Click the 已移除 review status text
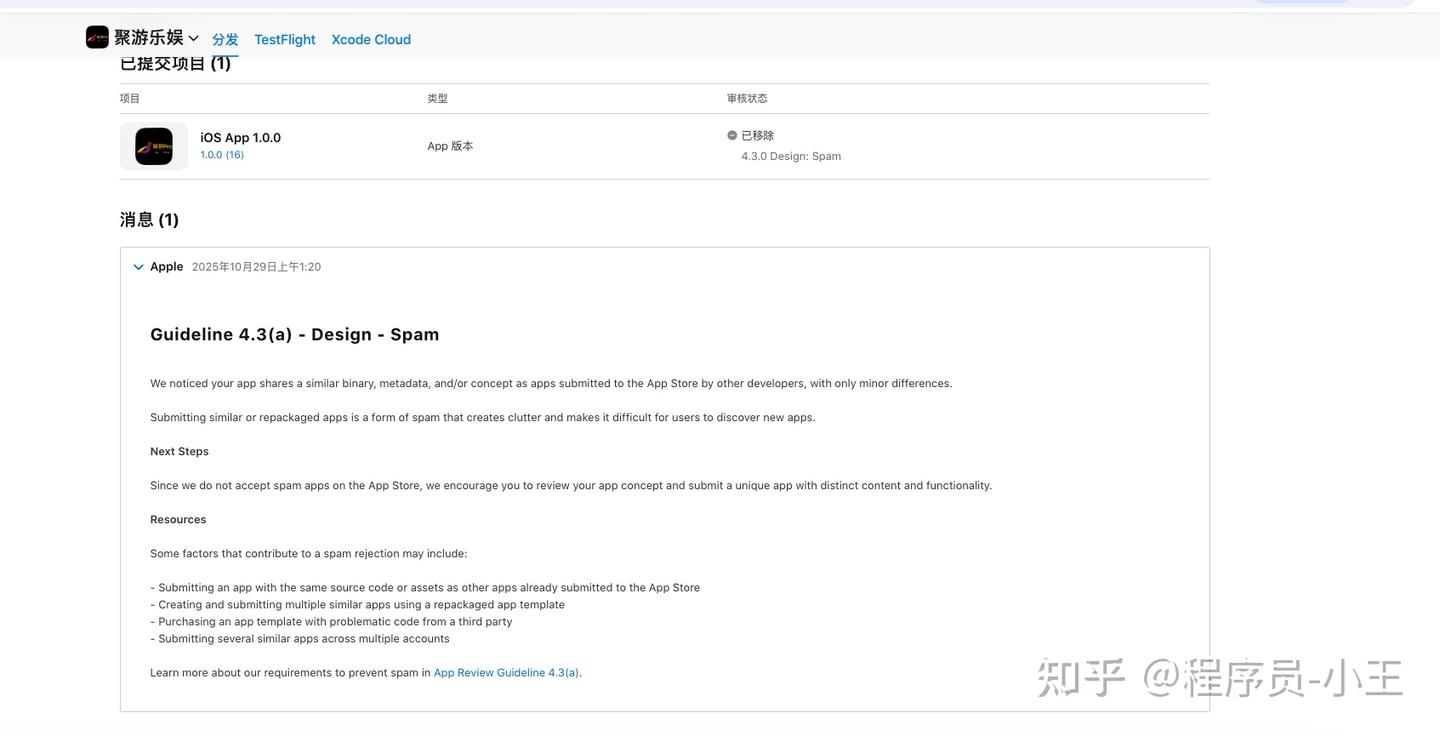The width and height of the screenshot is (1440, 736). pyautogui.click(x=757, y=136)
